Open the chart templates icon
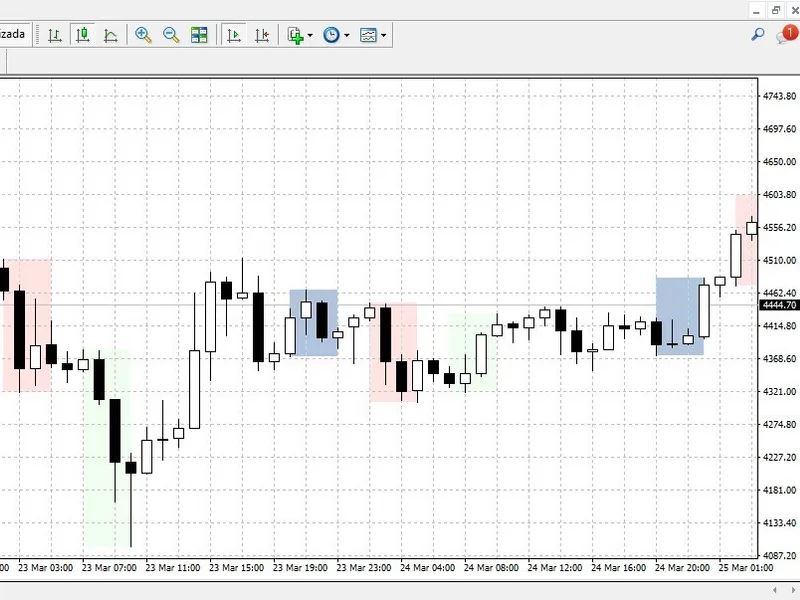 coord(368,35)
